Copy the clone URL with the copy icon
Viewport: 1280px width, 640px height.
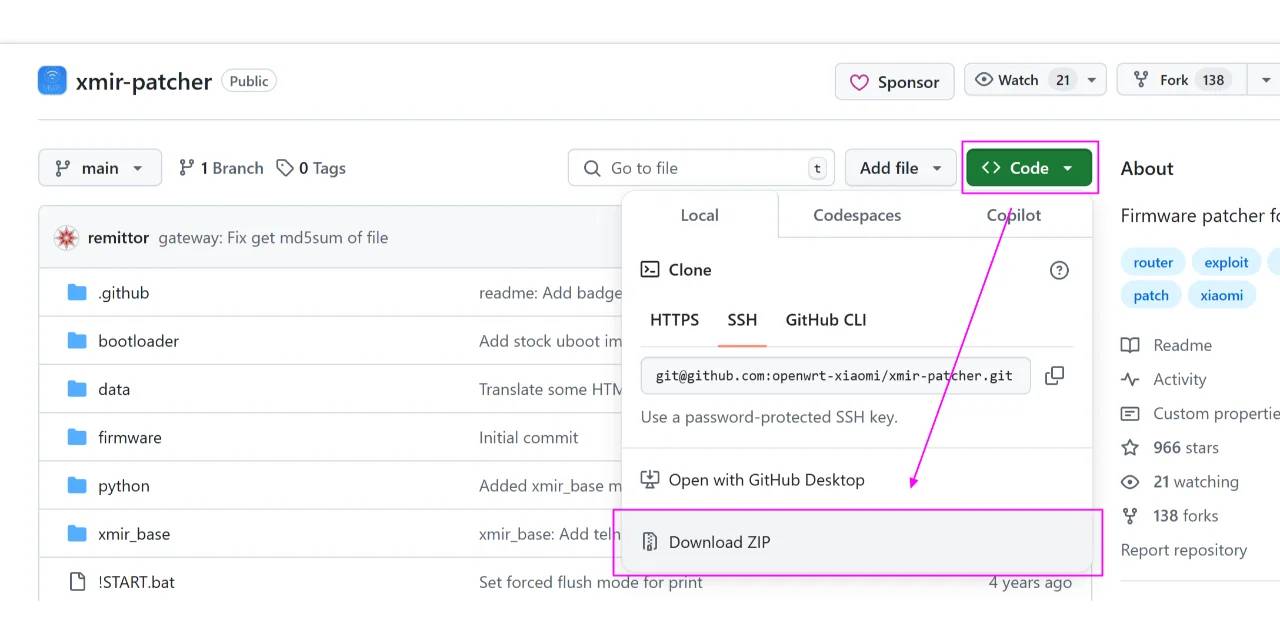pos(1054,376)
